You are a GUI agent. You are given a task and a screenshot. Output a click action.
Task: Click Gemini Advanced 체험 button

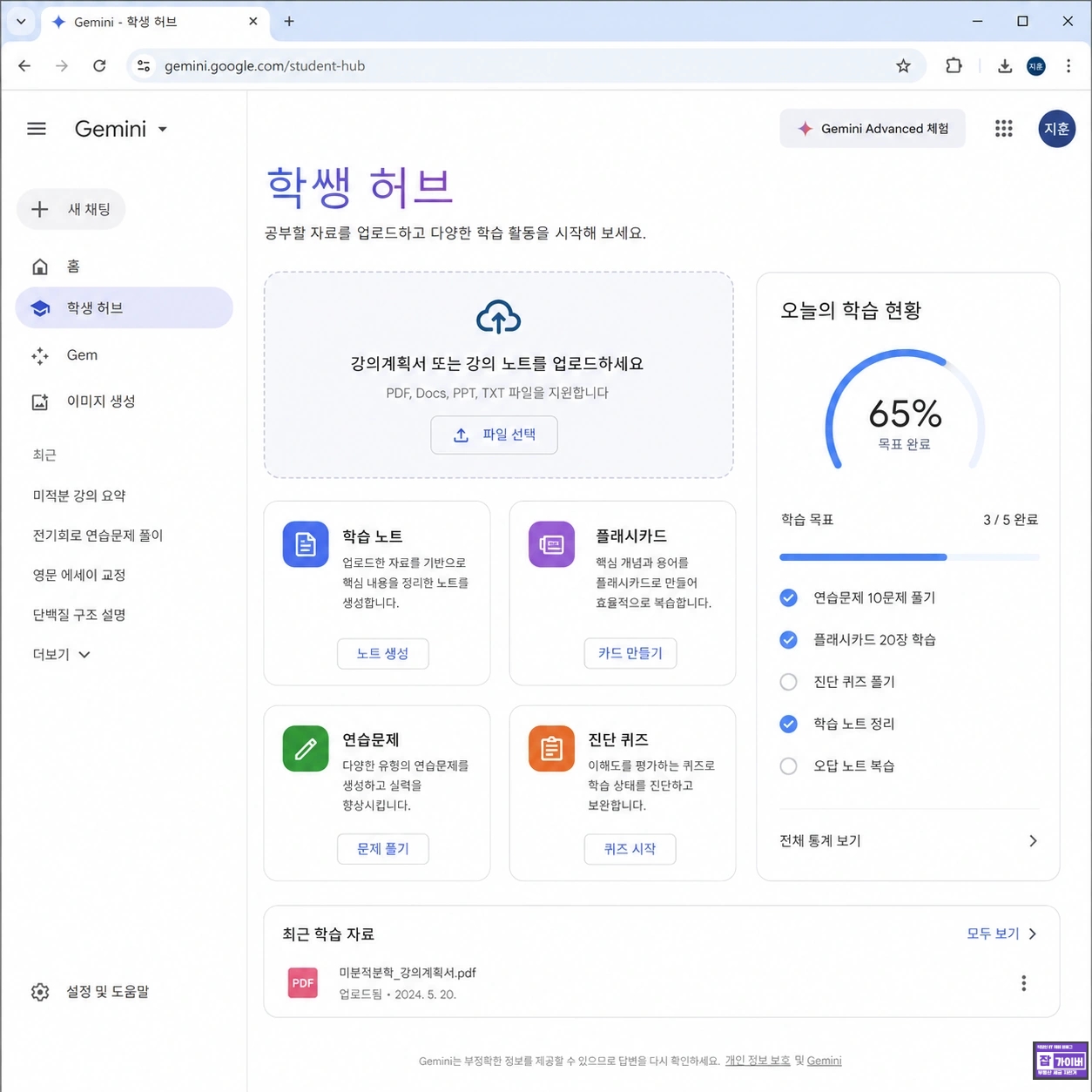click(x=873, y=129)
